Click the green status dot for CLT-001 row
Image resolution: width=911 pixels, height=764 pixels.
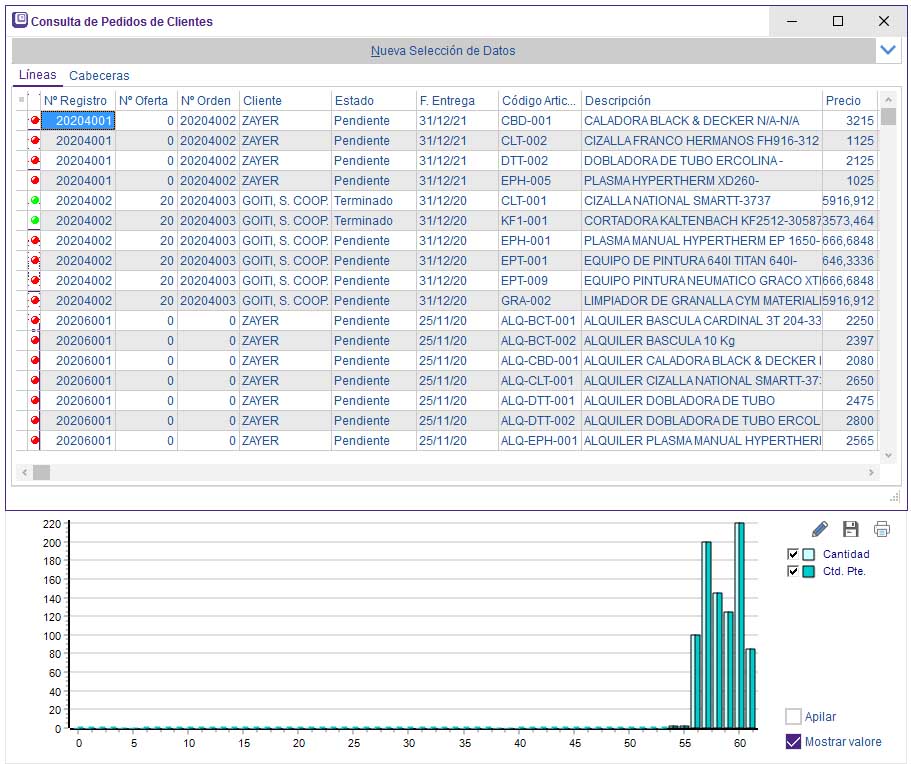(35, 200)
